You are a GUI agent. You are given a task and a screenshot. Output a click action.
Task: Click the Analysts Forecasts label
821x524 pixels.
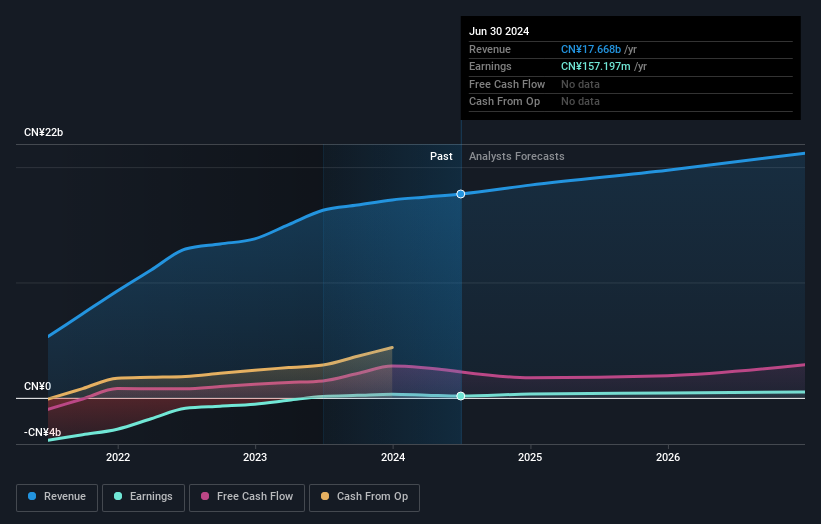click(517, 157)
